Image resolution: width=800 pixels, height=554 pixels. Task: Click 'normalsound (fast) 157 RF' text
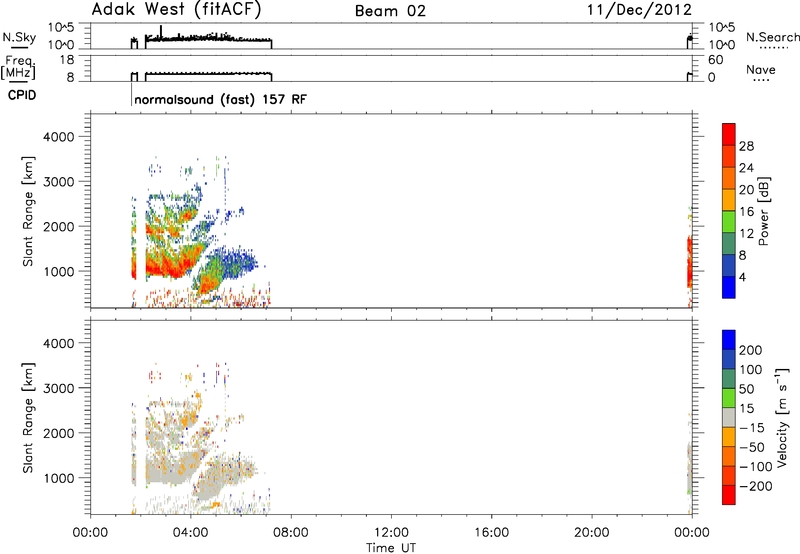coord(220,99)
